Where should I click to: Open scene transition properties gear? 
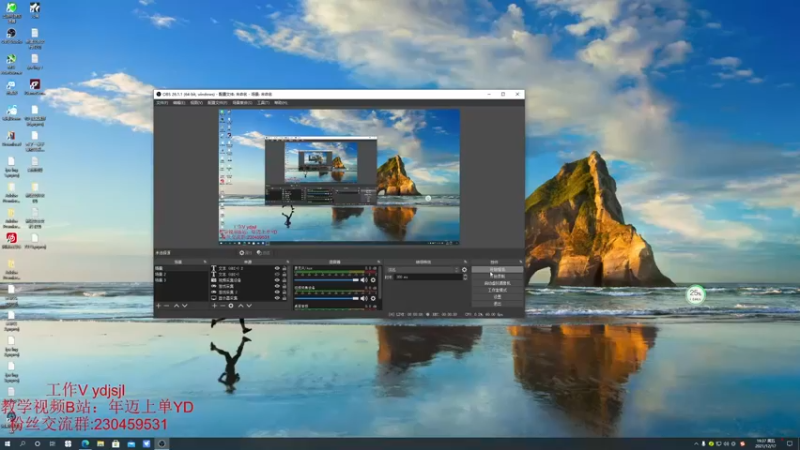tap(464, 270)
